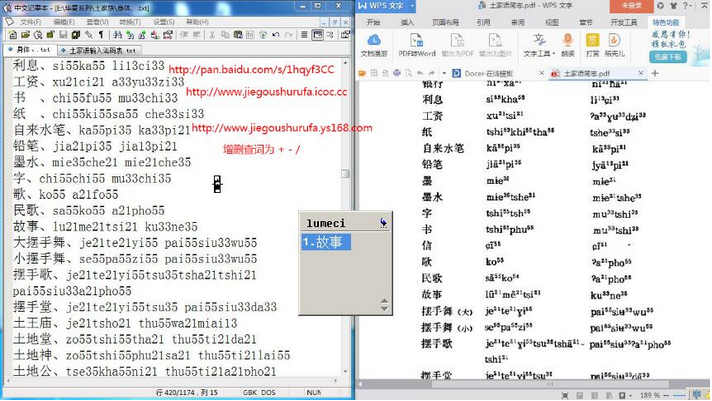Click the lines list icon in the notepad toolbar
The height and width of the screenshot is (401, 712).
tap(305, 35)
